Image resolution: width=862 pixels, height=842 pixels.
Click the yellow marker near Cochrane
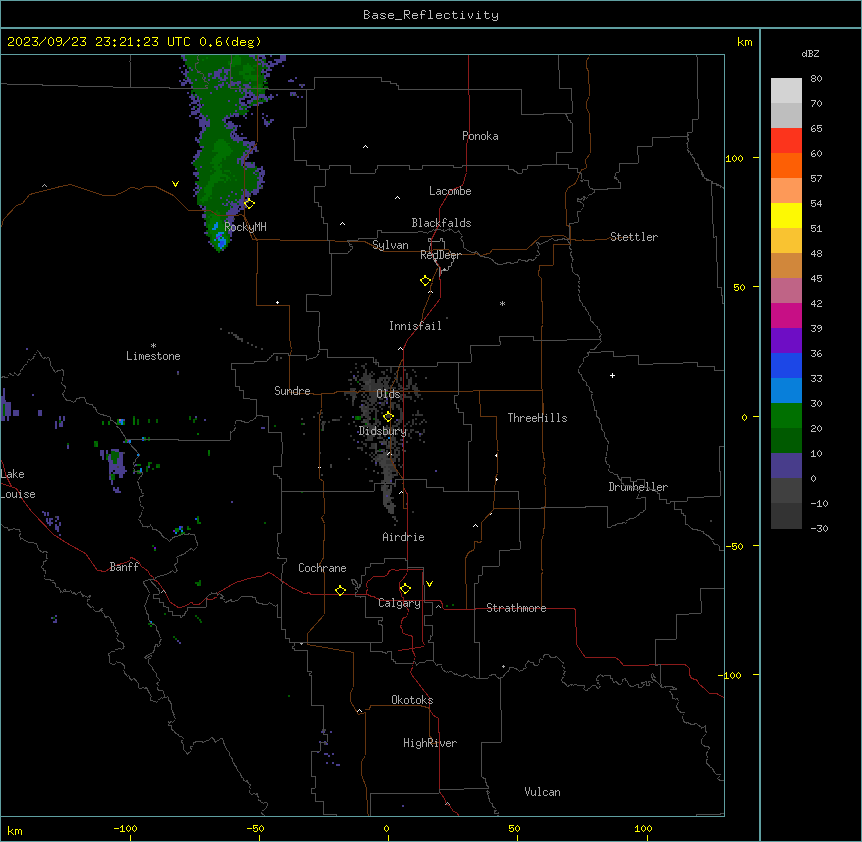click(x=340, y=590)
